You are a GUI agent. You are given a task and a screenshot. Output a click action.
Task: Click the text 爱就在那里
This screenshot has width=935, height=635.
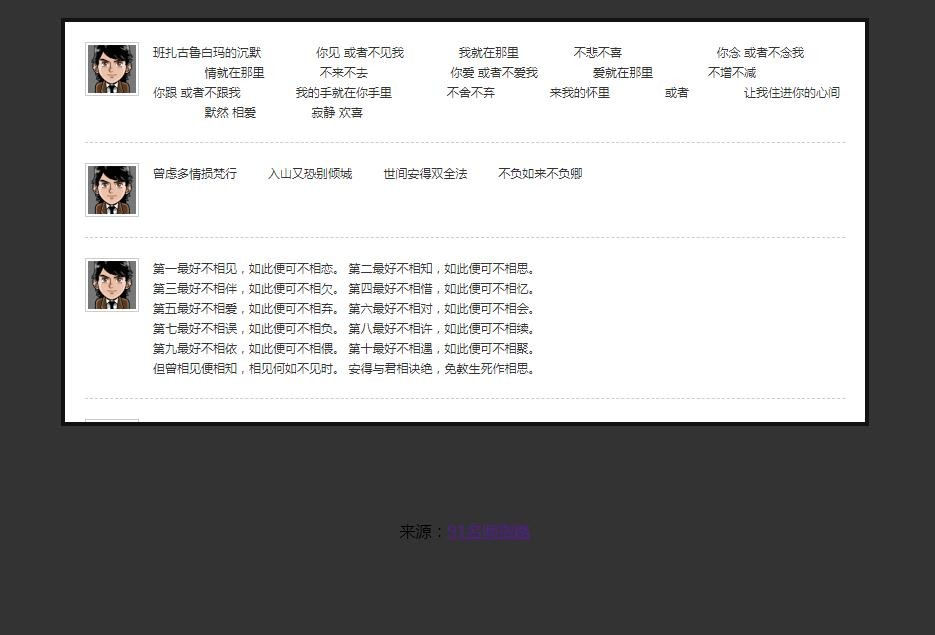point(623,73)
